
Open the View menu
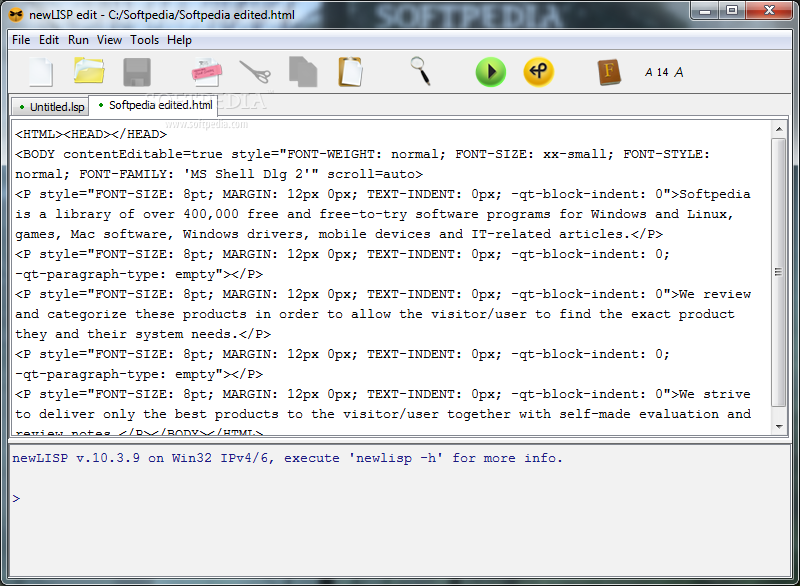tap(109, 40)
